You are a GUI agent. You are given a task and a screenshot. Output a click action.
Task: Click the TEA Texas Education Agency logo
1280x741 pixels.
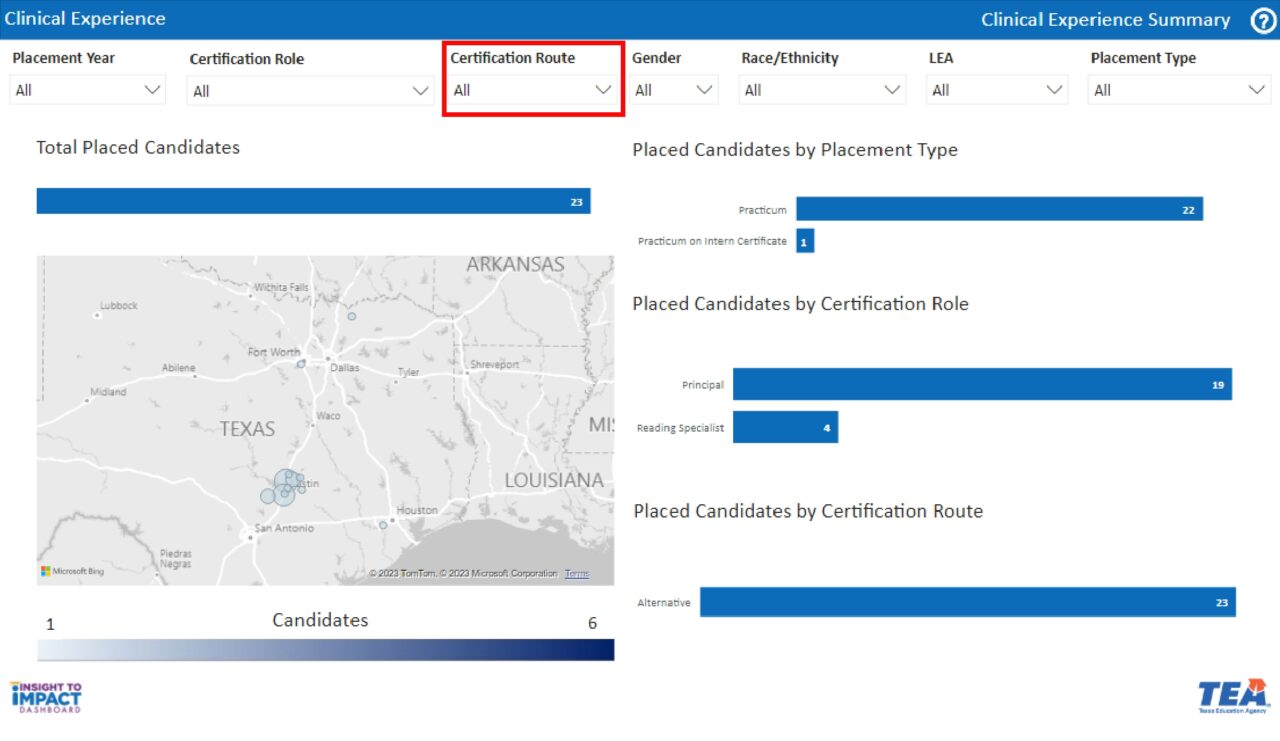pos(1233,696)
